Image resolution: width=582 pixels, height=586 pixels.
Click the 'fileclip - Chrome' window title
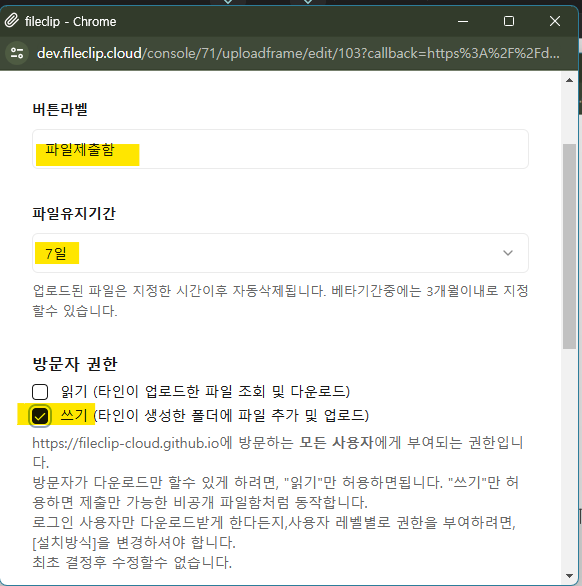tap(71, 22)
